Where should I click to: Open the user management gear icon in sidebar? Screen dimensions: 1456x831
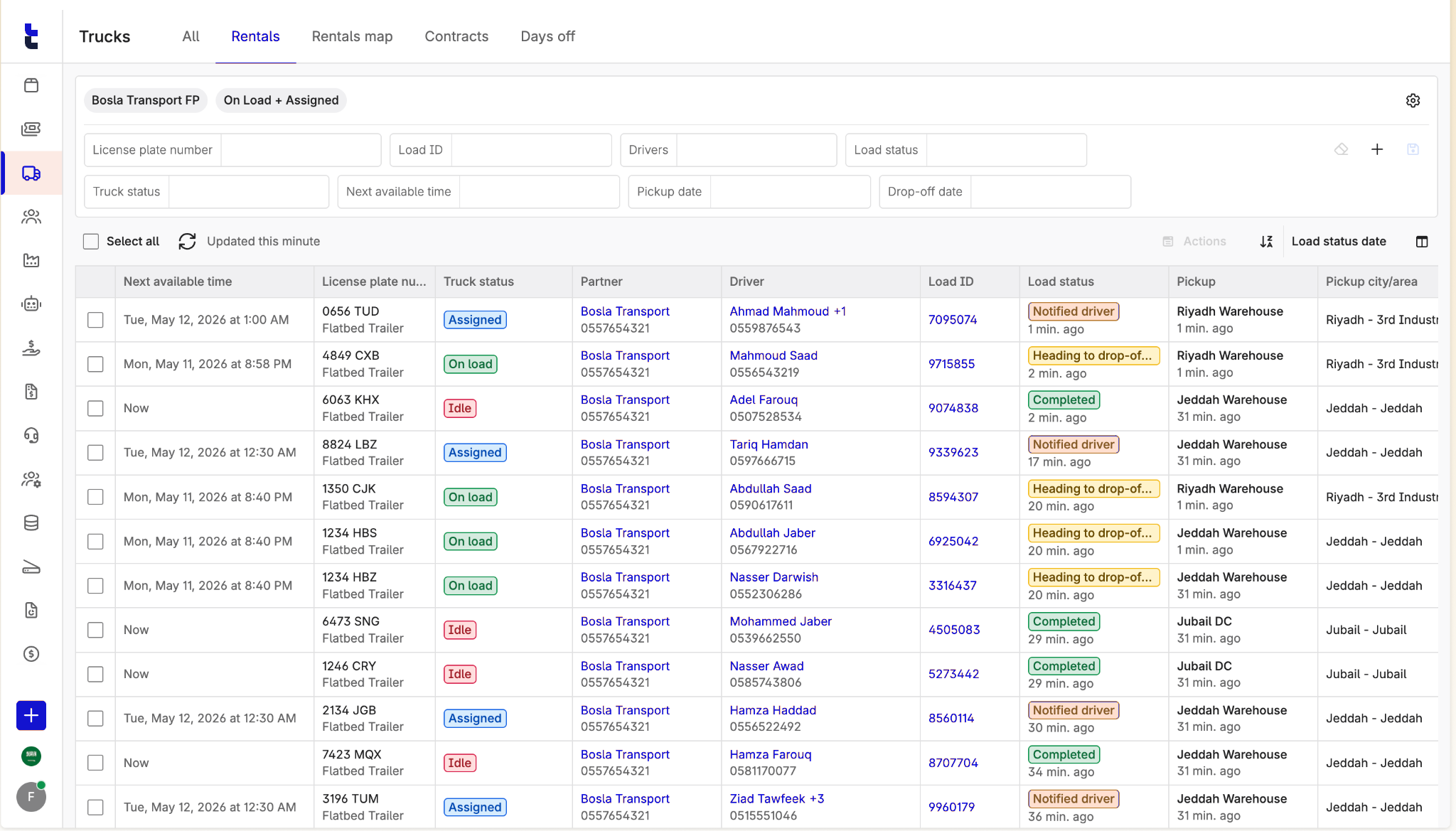pyautogui.click(x=31, y=479)
